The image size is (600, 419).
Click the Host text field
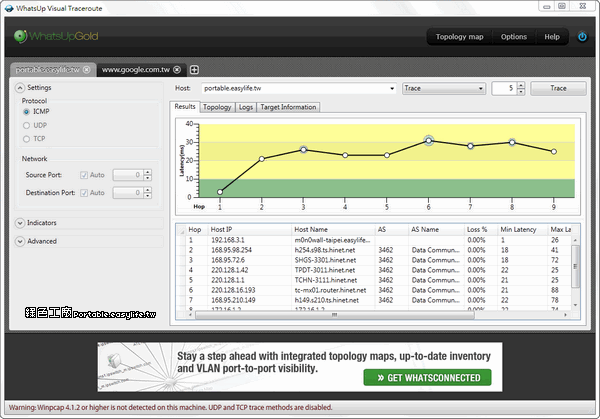295,88
